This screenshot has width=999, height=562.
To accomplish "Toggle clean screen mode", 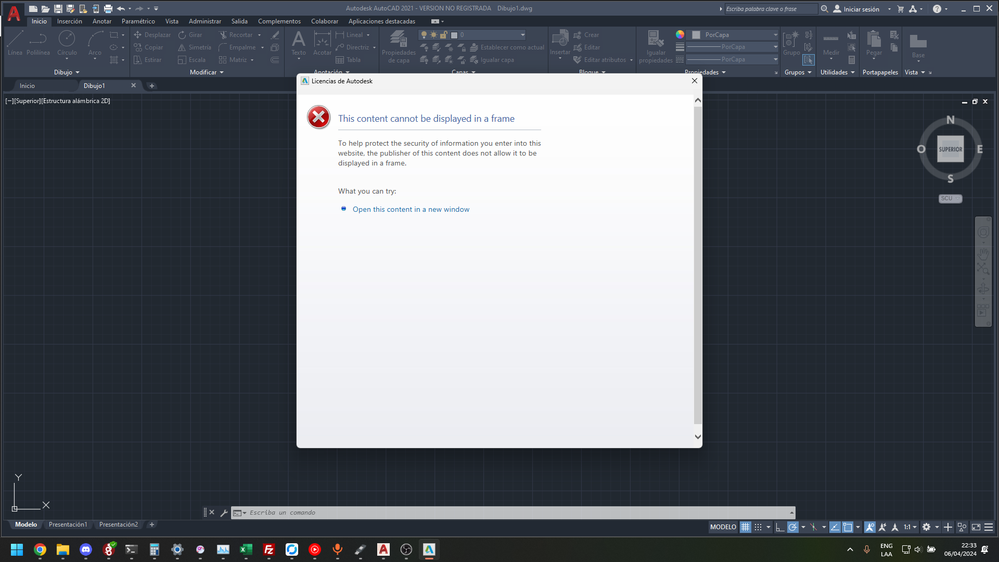I will pos(976,527).
